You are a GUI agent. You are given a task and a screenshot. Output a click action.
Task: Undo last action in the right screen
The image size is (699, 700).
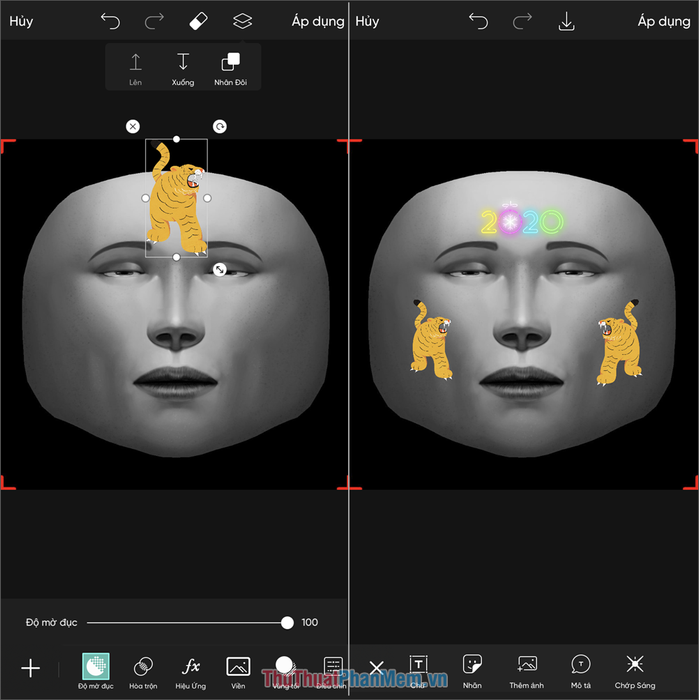click(x=478, y=21)
